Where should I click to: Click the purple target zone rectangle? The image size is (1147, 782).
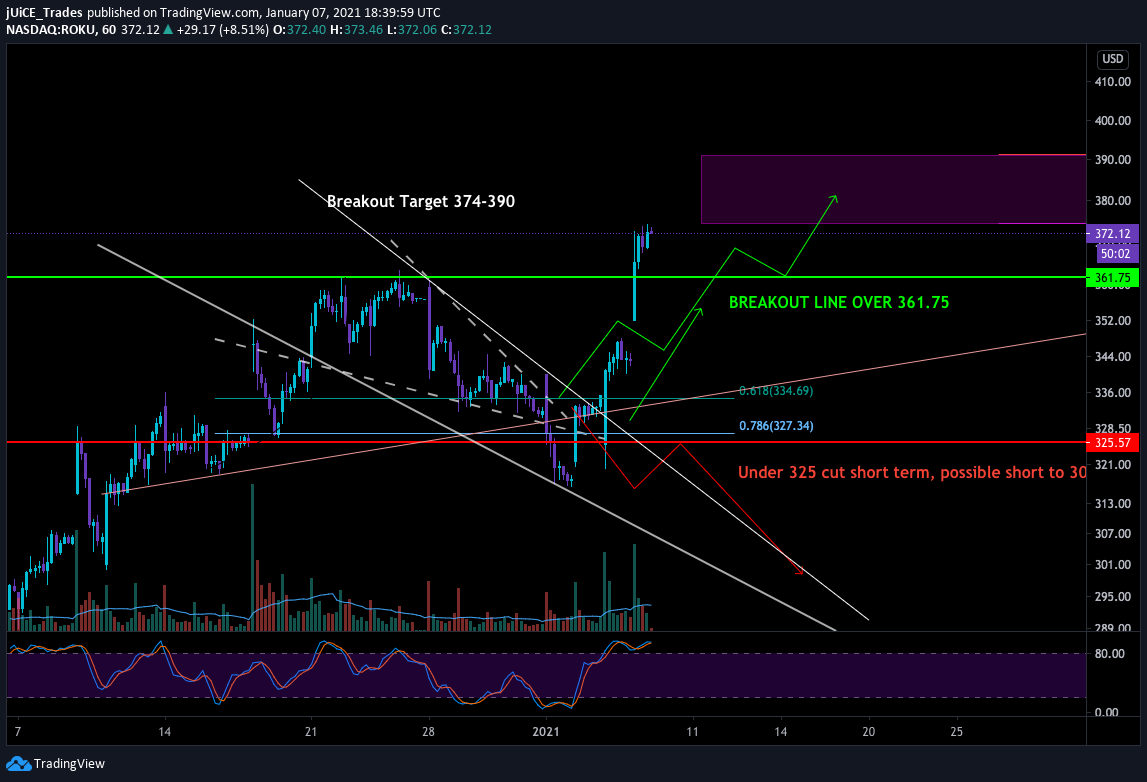tap(893, 189)
